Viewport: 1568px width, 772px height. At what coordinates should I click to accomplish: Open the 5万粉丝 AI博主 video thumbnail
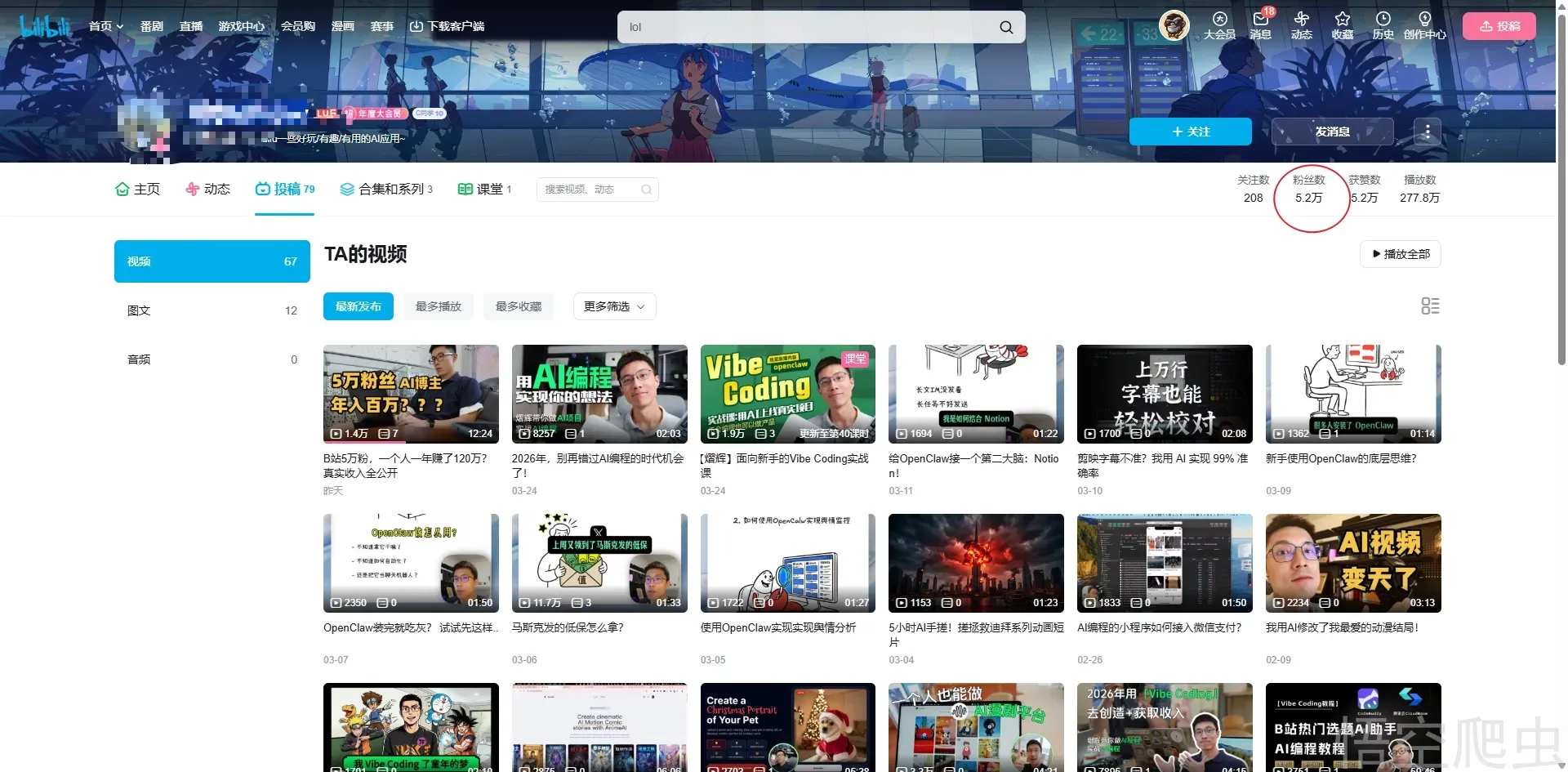[411, 394]
